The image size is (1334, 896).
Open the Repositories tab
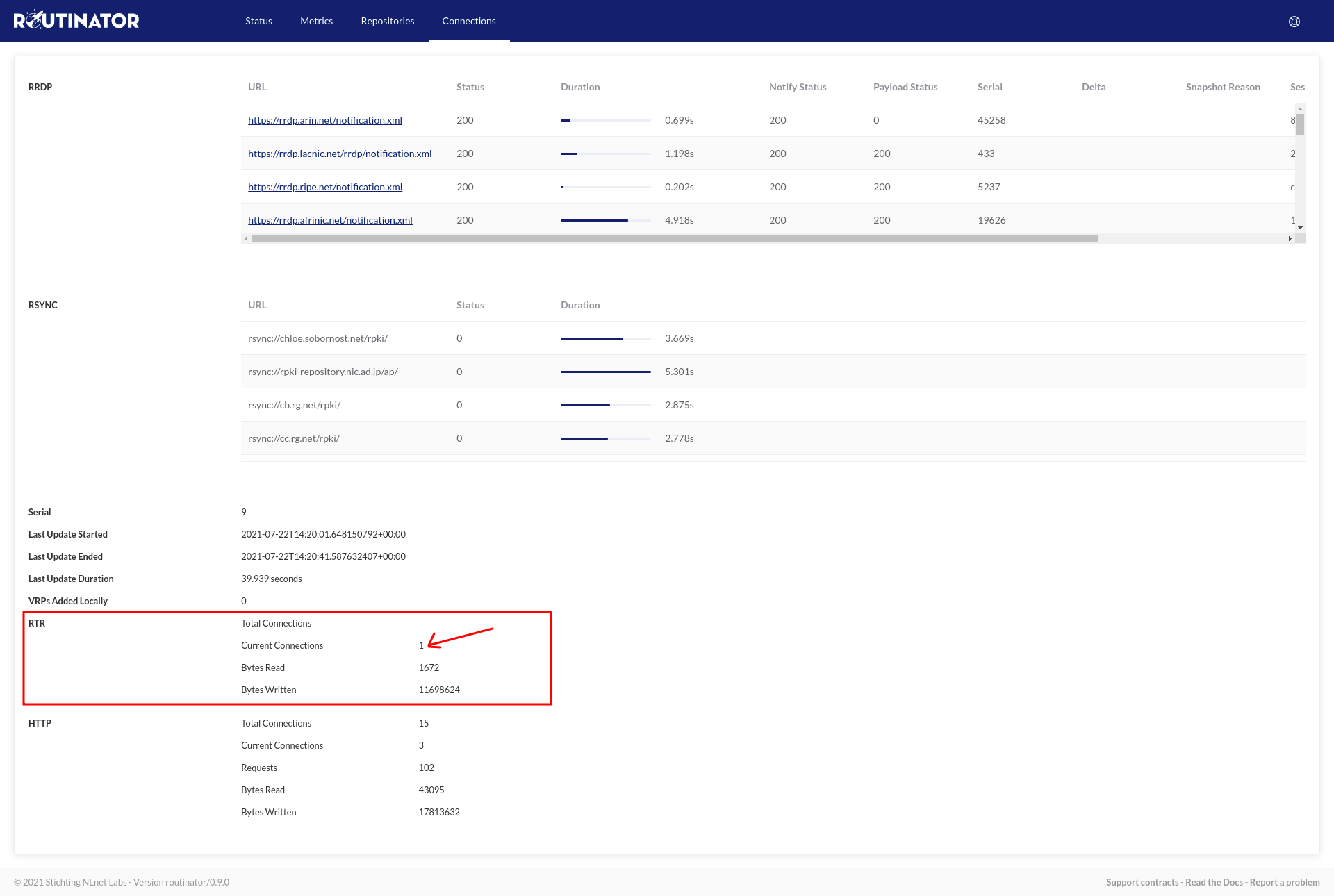(387, 21)
